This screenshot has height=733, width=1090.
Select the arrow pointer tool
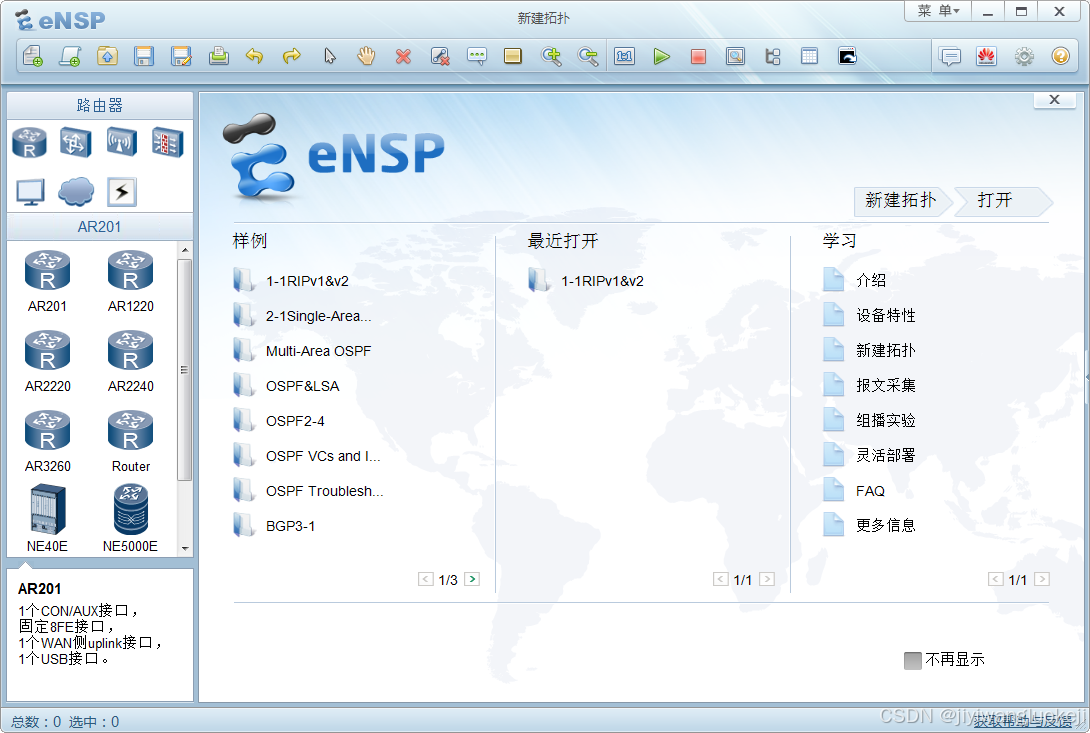330,56
